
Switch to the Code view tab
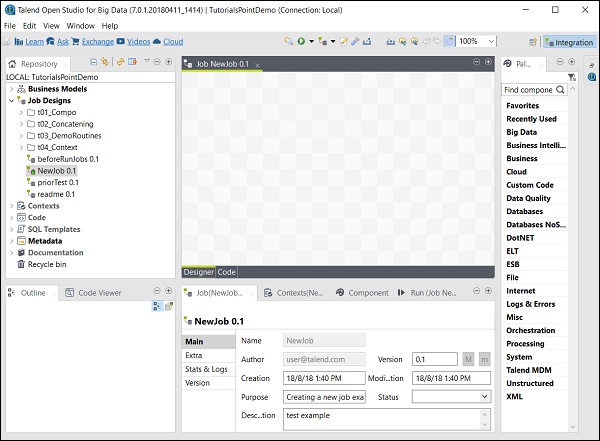pyautogui.click(x=227, y=271)
